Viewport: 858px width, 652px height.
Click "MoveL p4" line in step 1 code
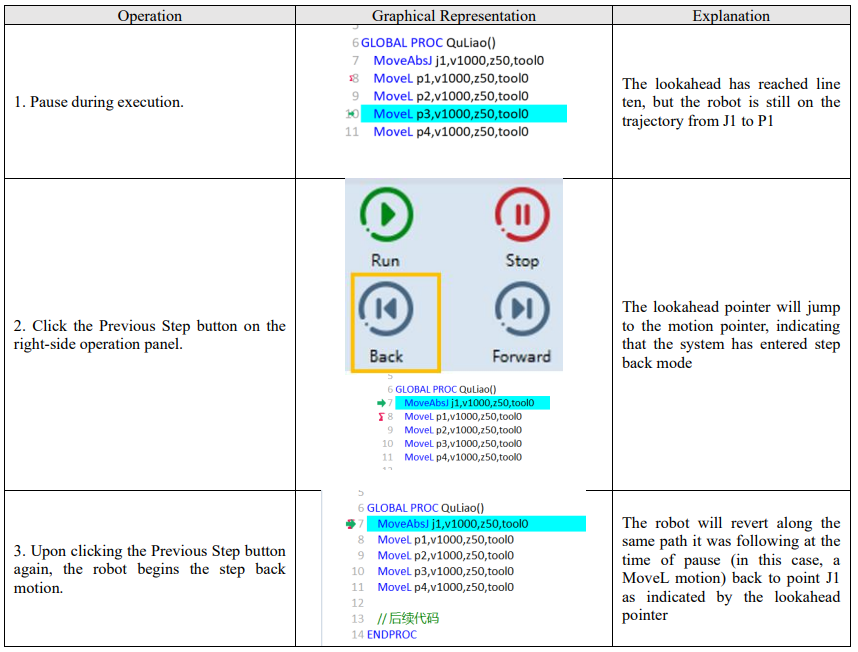[x=451, y=132]
